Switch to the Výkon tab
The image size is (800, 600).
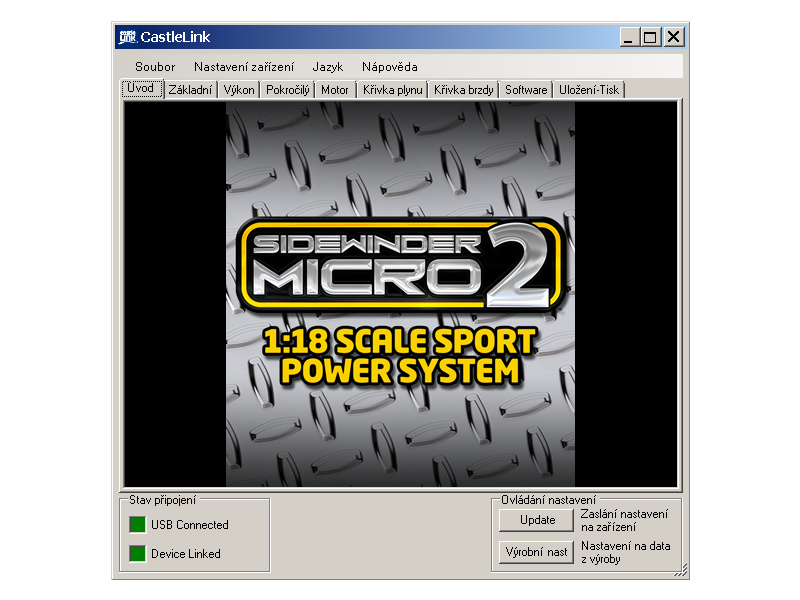click(x=239, y=90)
